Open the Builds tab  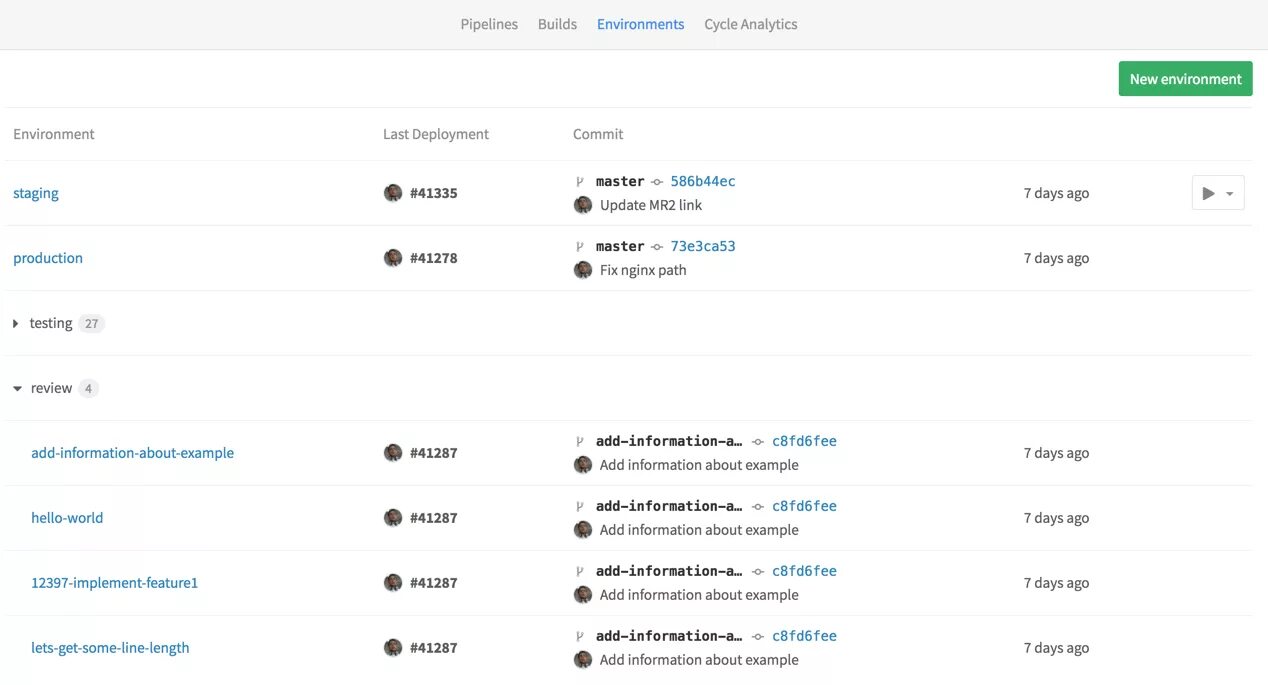[557, 24]
